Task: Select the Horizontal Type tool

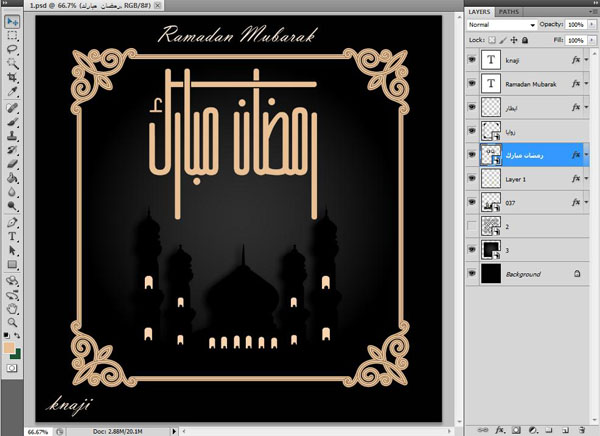Action: [13, 234]
